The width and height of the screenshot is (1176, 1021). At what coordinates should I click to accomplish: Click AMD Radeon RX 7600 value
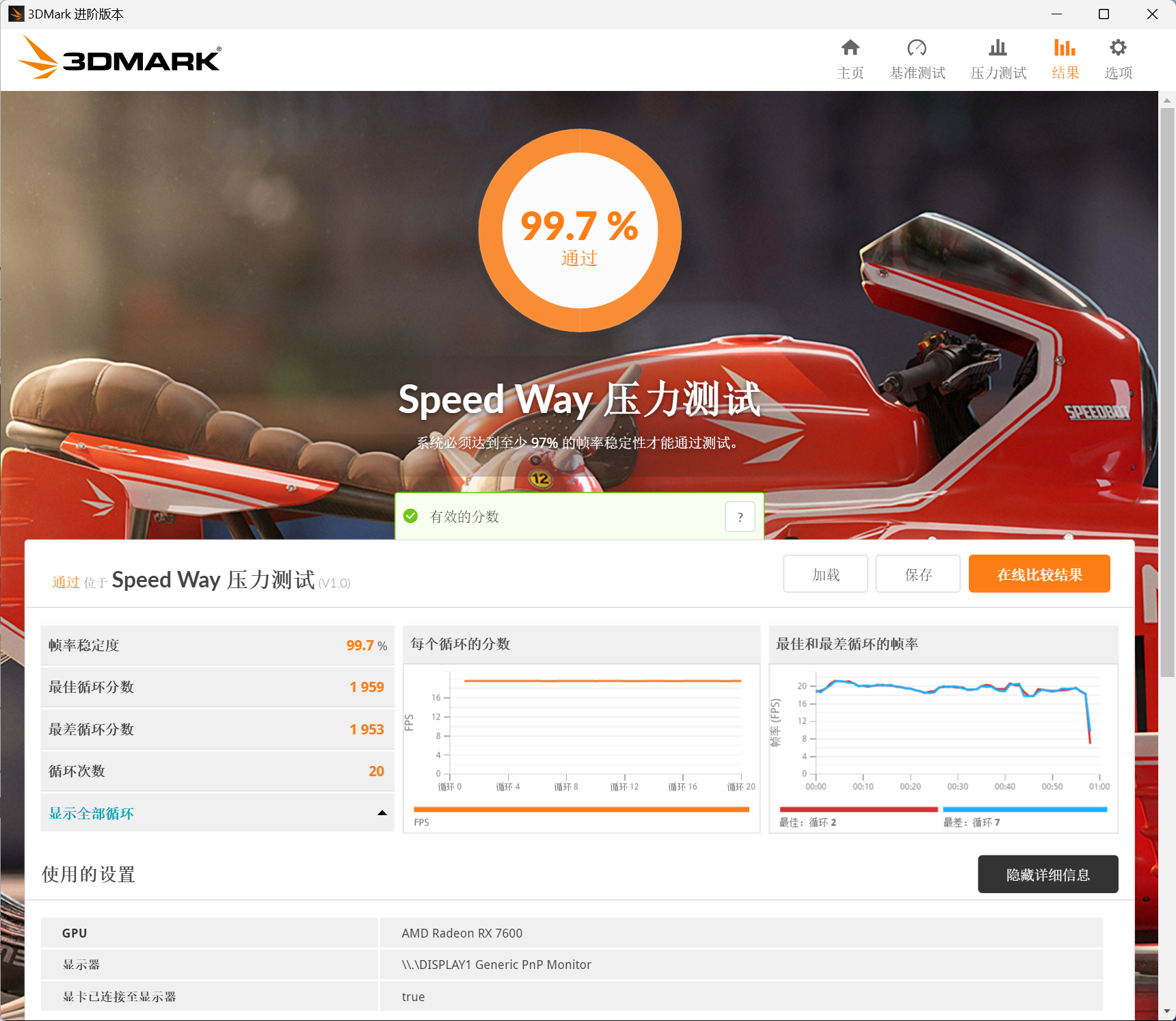(x=462, y=933)
